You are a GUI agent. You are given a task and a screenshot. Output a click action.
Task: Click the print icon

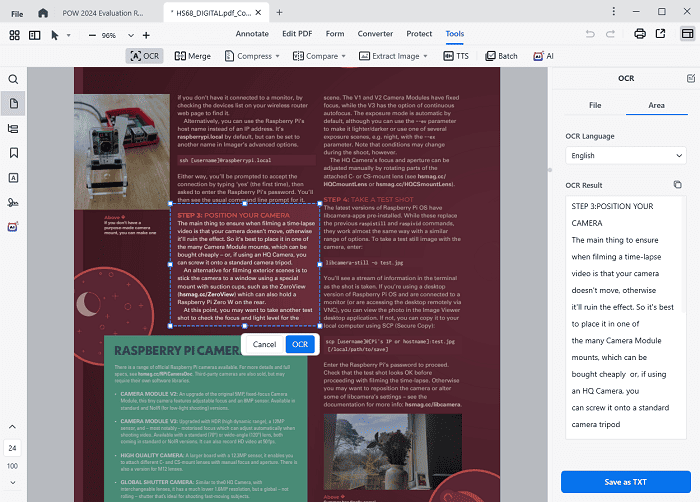coord(639,34)
